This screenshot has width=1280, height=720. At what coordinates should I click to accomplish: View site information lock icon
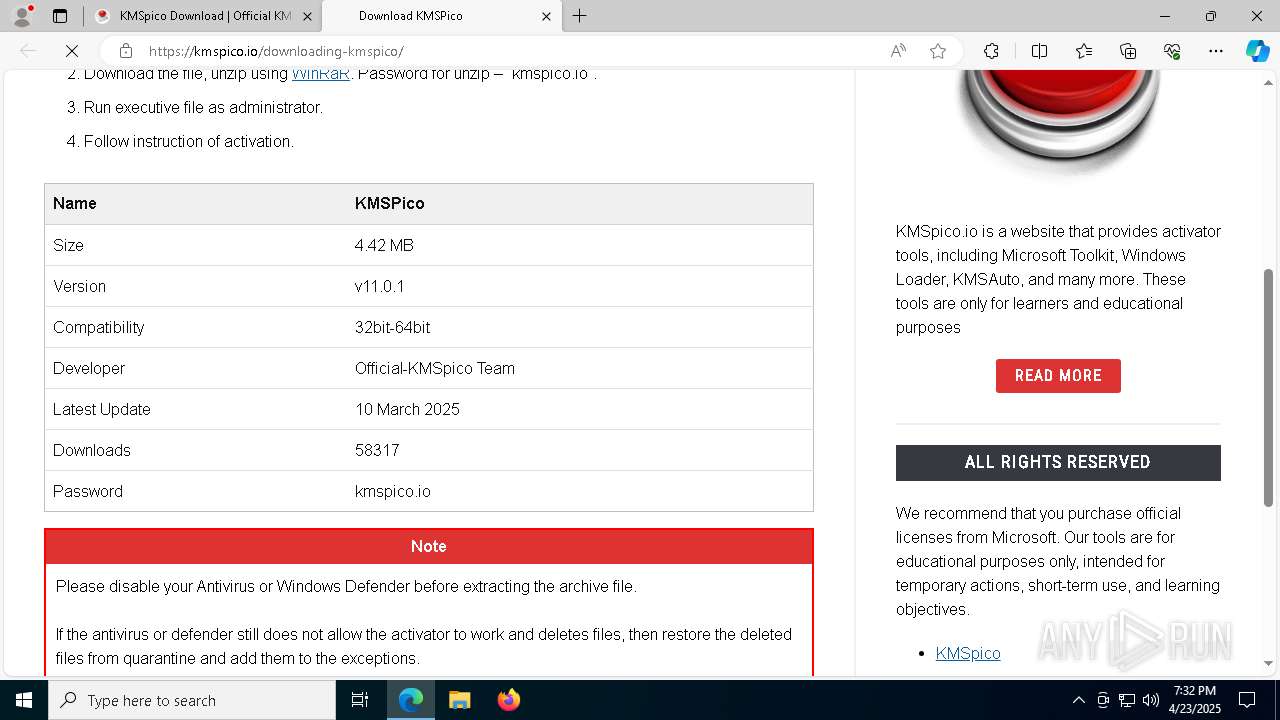[x=125, y=51]
